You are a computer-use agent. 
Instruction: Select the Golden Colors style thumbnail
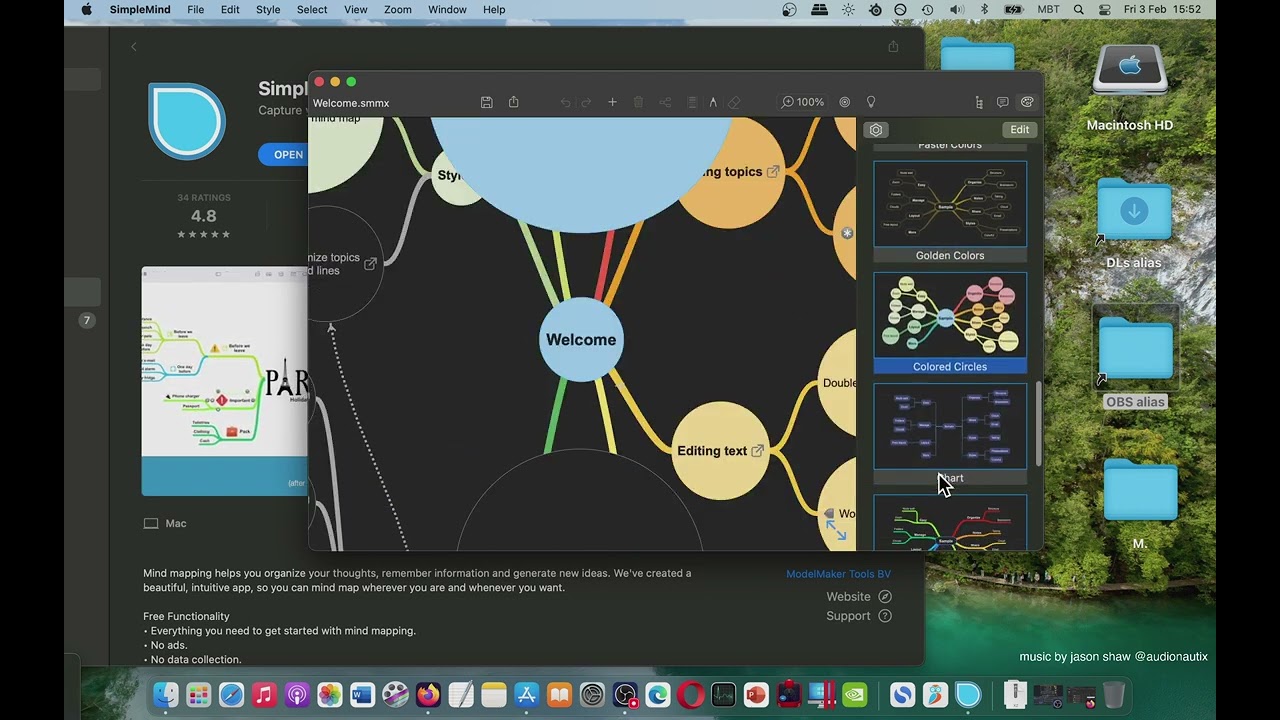pos(950,204)
